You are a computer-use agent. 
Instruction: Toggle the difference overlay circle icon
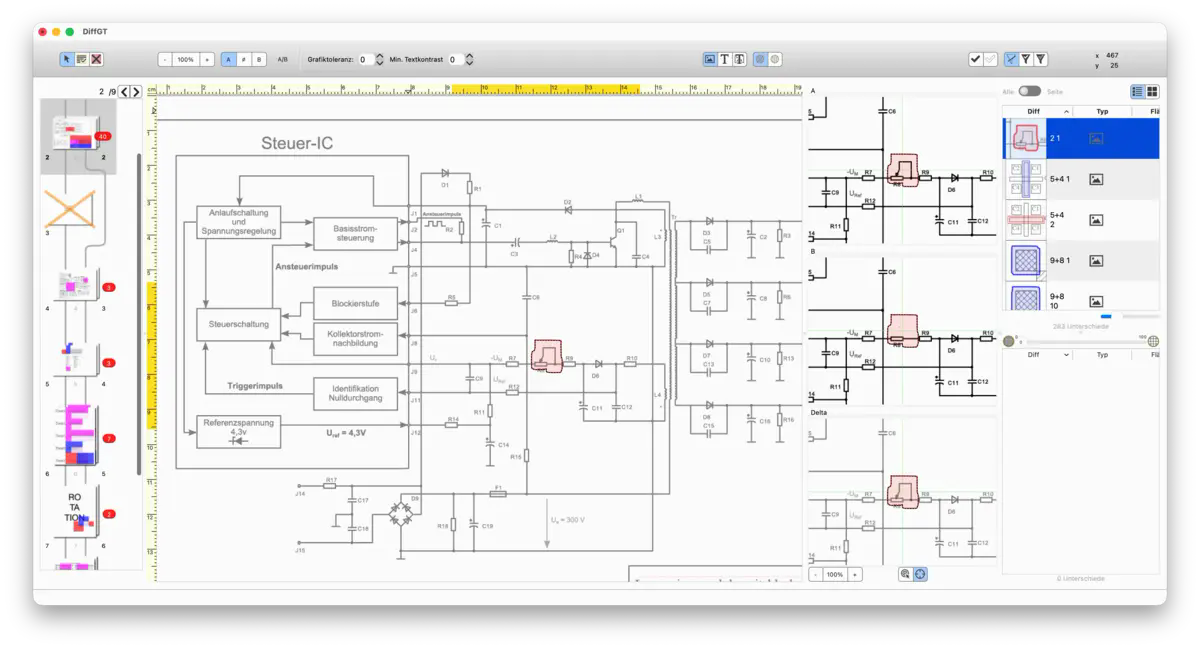pyautogui.click(x=759, y=59)
